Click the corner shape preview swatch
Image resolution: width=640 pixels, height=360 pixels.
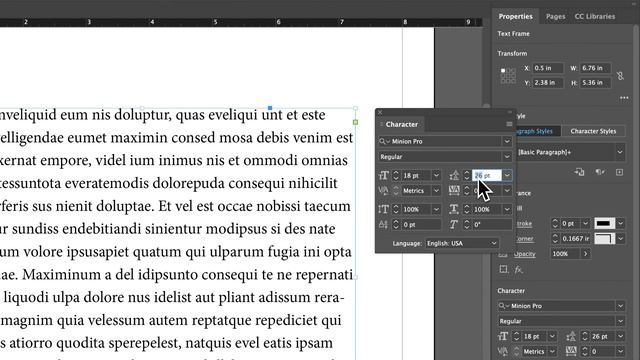[604, 239]
